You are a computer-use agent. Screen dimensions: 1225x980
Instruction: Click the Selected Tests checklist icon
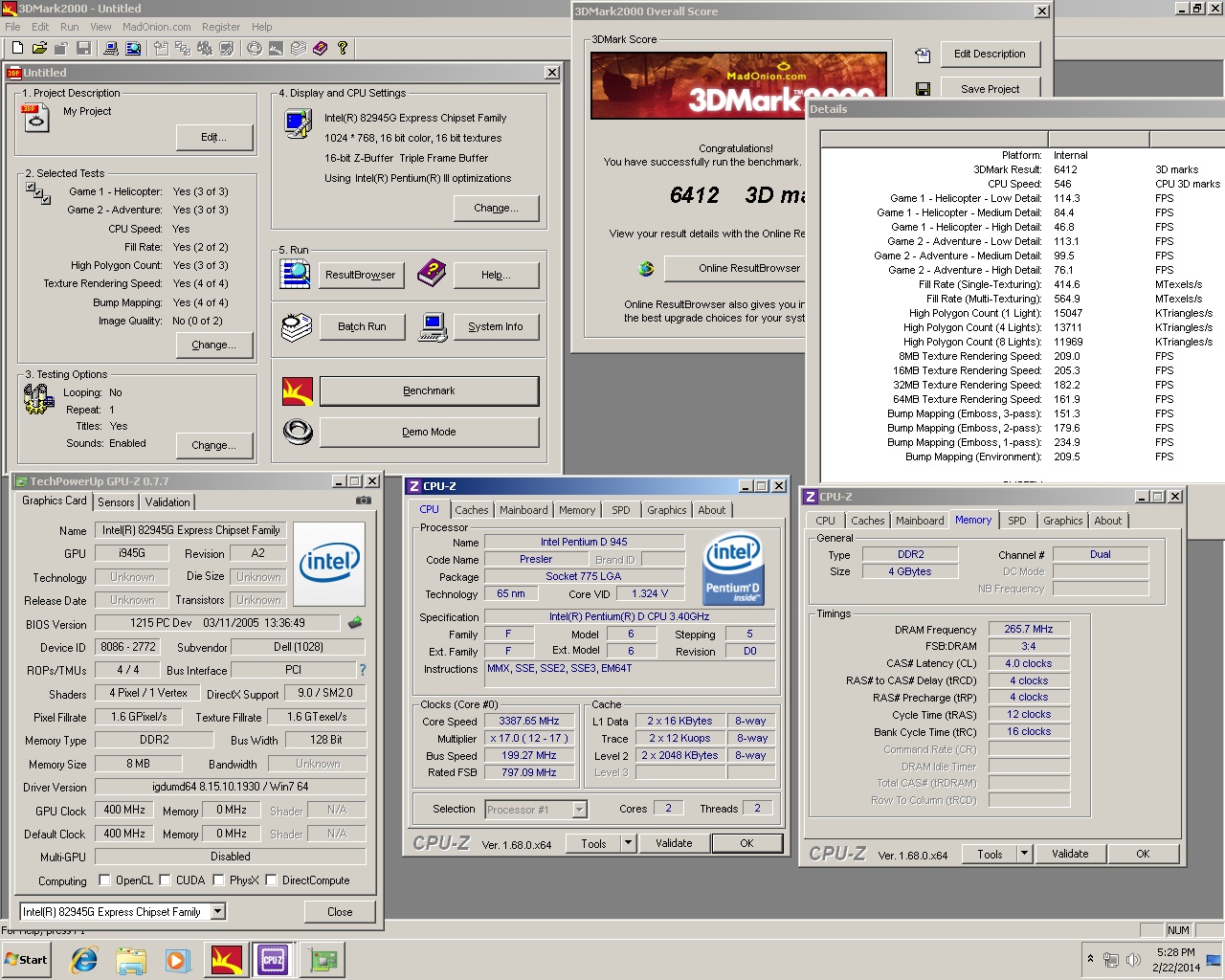coord(38,192)
